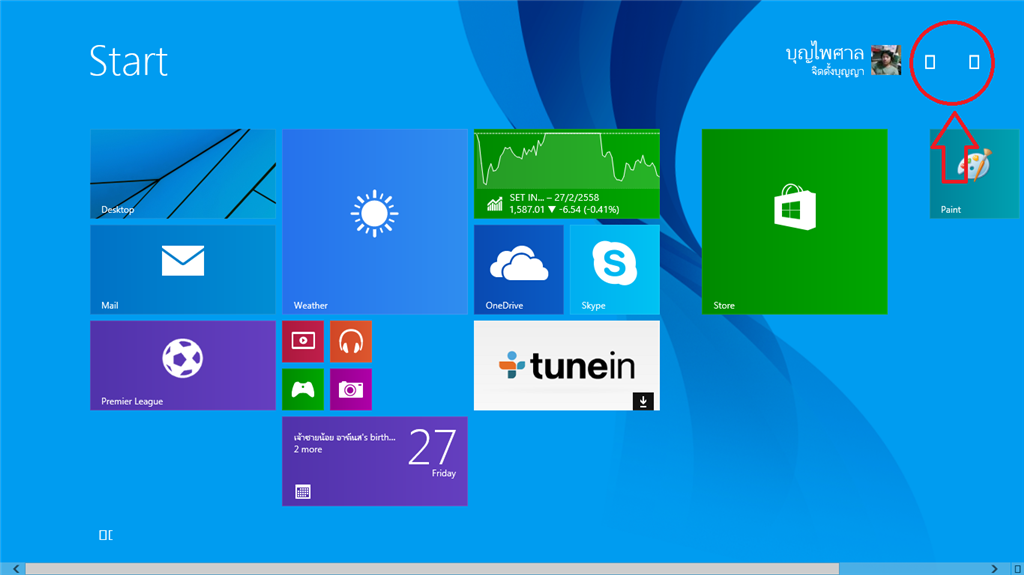
Task: Click the small calendar icon on the Calendar tile
Action: [x=303, y=492]
